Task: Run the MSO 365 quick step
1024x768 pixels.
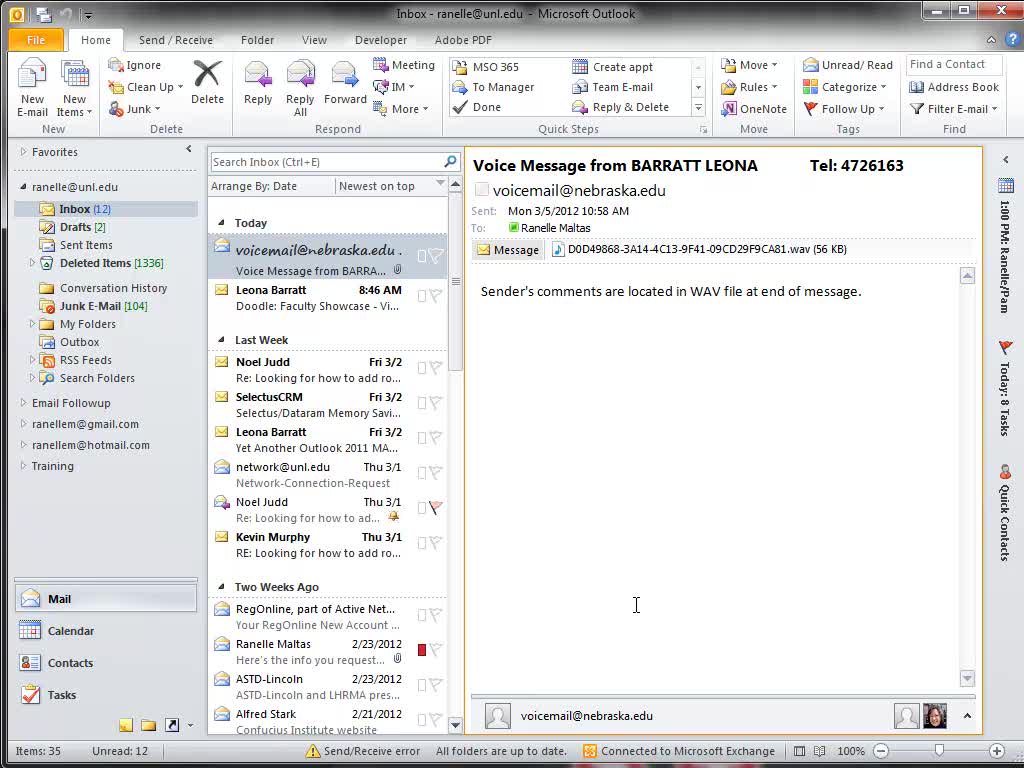Action: [487, 67]
